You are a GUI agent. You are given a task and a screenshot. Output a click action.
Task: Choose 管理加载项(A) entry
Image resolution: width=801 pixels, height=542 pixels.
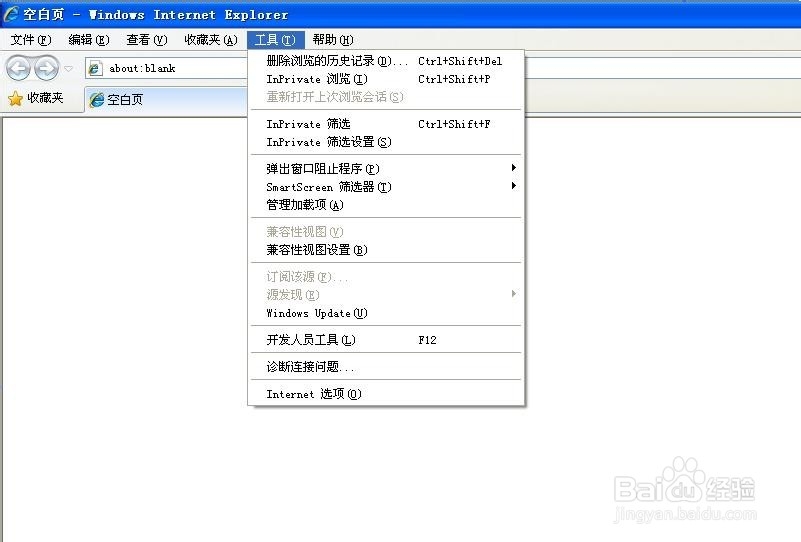(x=386, y=205)
